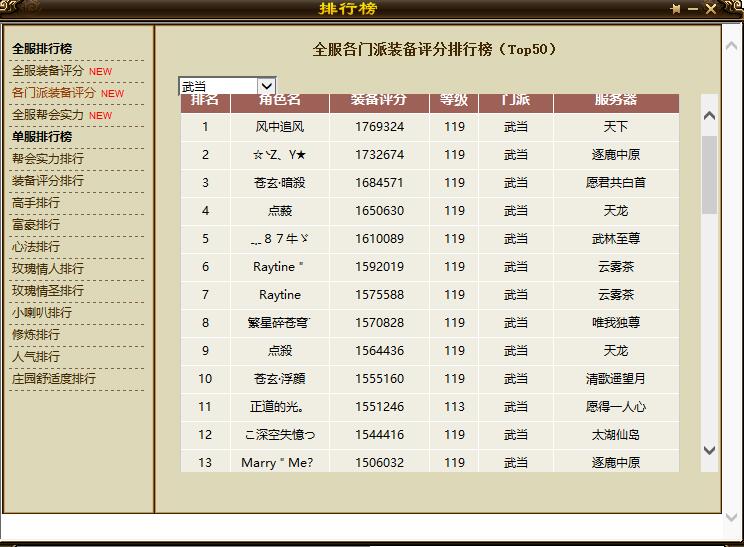The height and width of the screenshot is (547, 744).
Task: Click the 装备评分 column header
Action: pyautogui.click(x=379, y=101)
